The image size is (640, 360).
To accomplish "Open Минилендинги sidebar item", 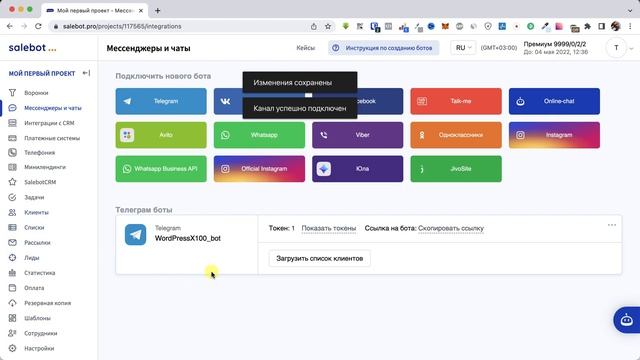I will [x=44, y=167].
